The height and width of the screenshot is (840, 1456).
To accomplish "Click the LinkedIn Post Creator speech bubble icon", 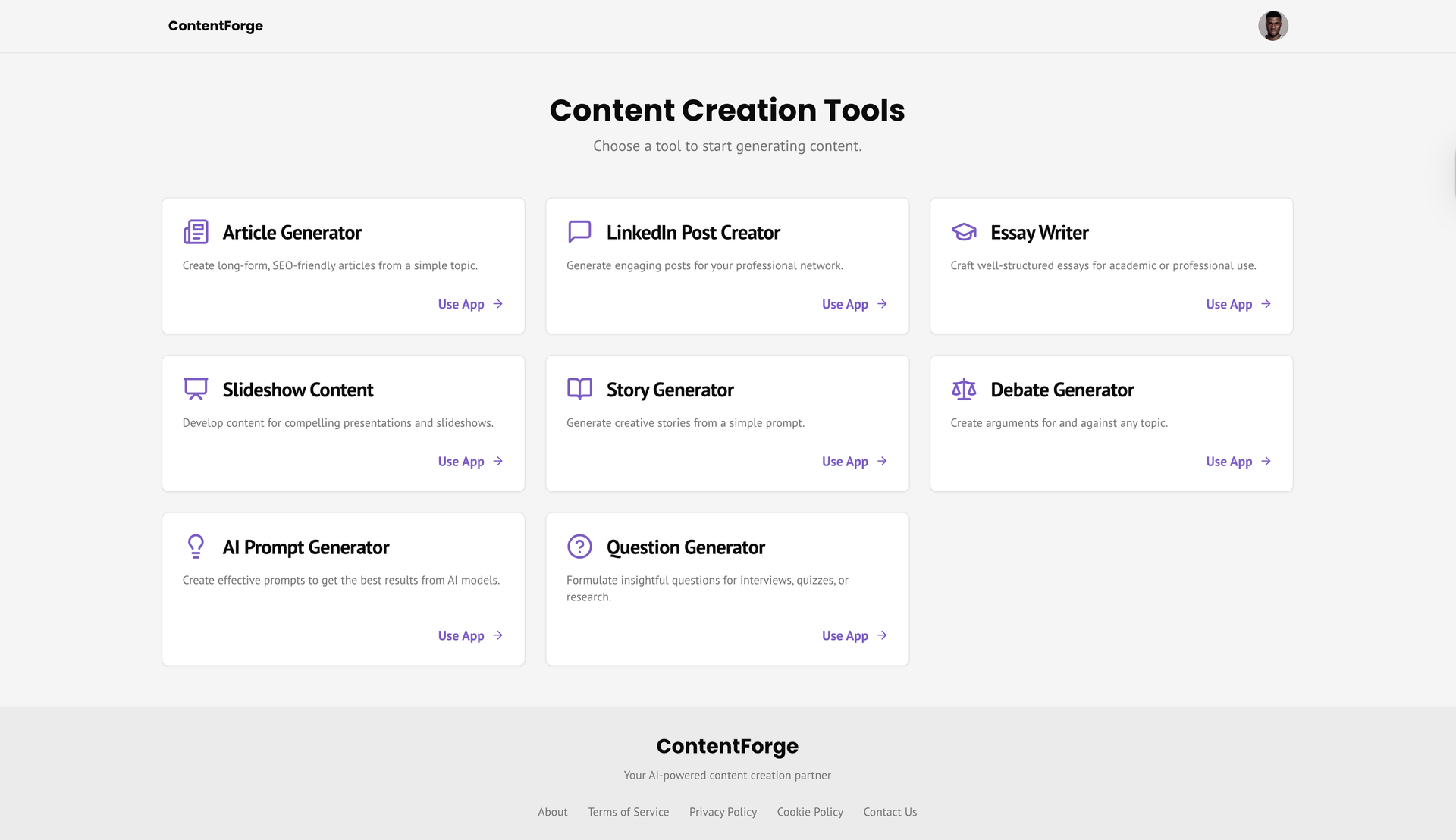I will click(x=579, y=232).
